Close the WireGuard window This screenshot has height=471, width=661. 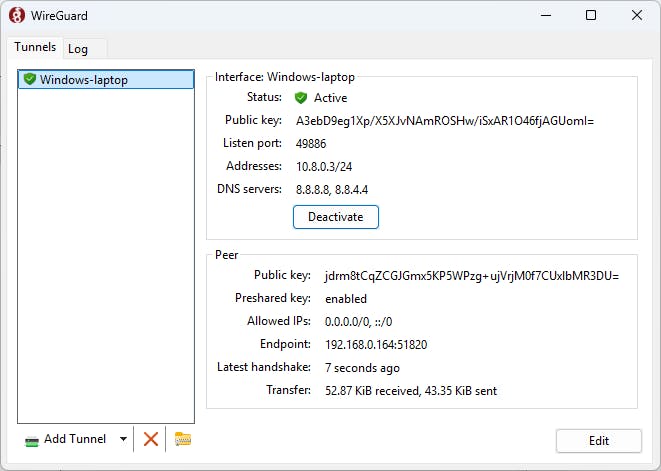[x=637, y=15]
